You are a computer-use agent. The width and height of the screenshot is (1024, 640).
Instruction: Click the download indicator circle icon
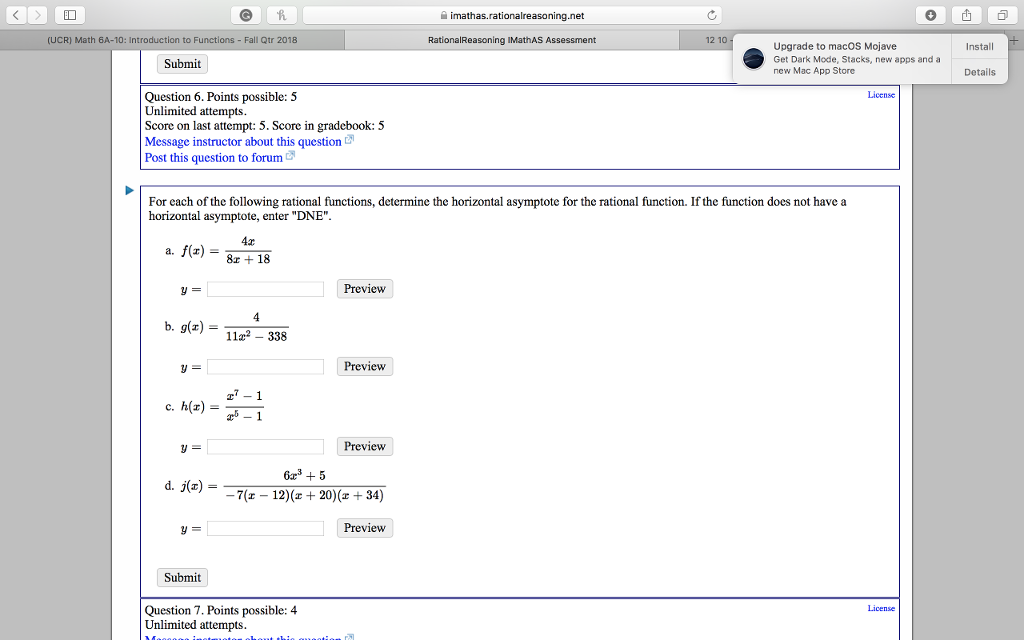click(932, 14)
